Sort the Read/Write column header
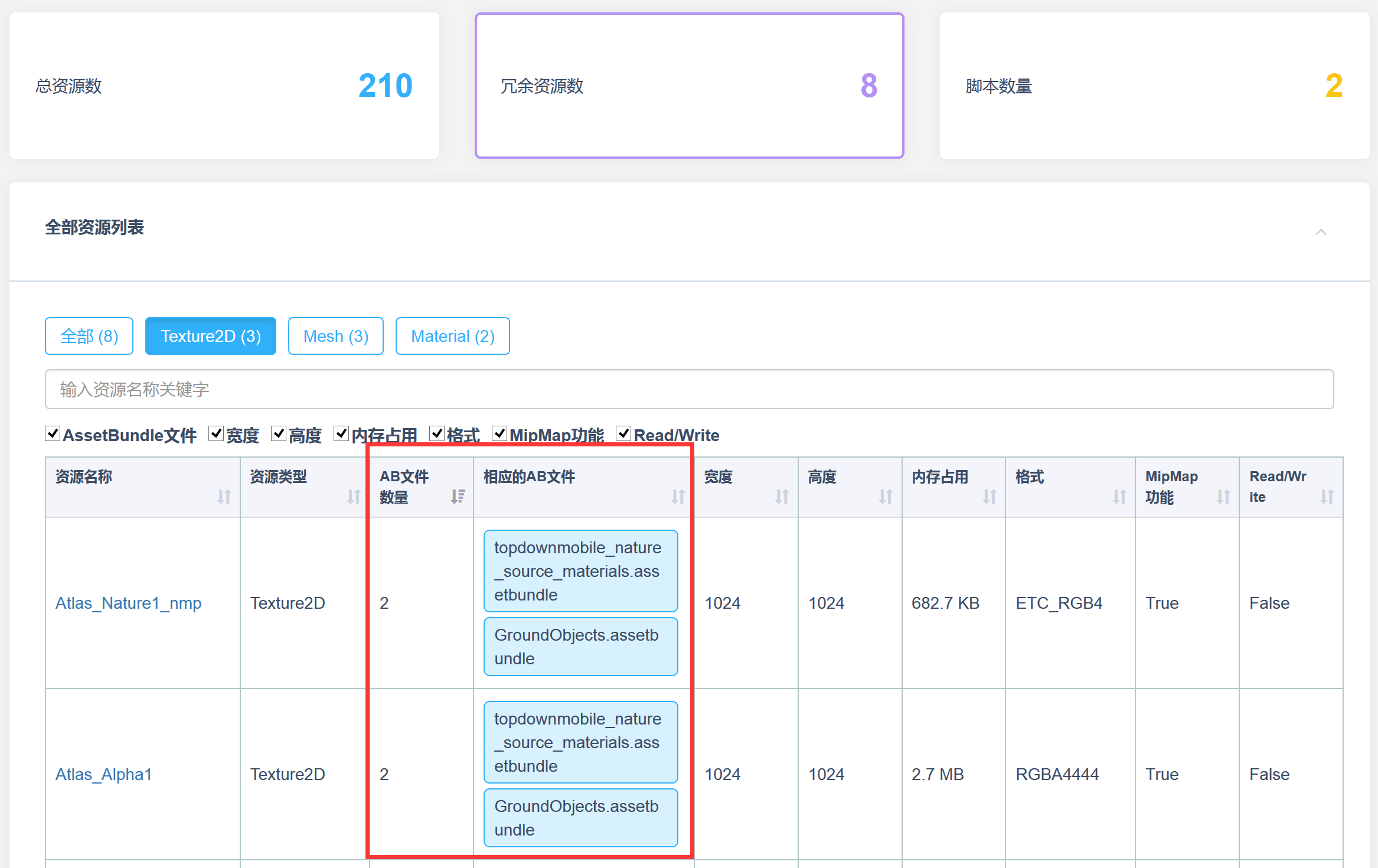 click(1327, 497)
